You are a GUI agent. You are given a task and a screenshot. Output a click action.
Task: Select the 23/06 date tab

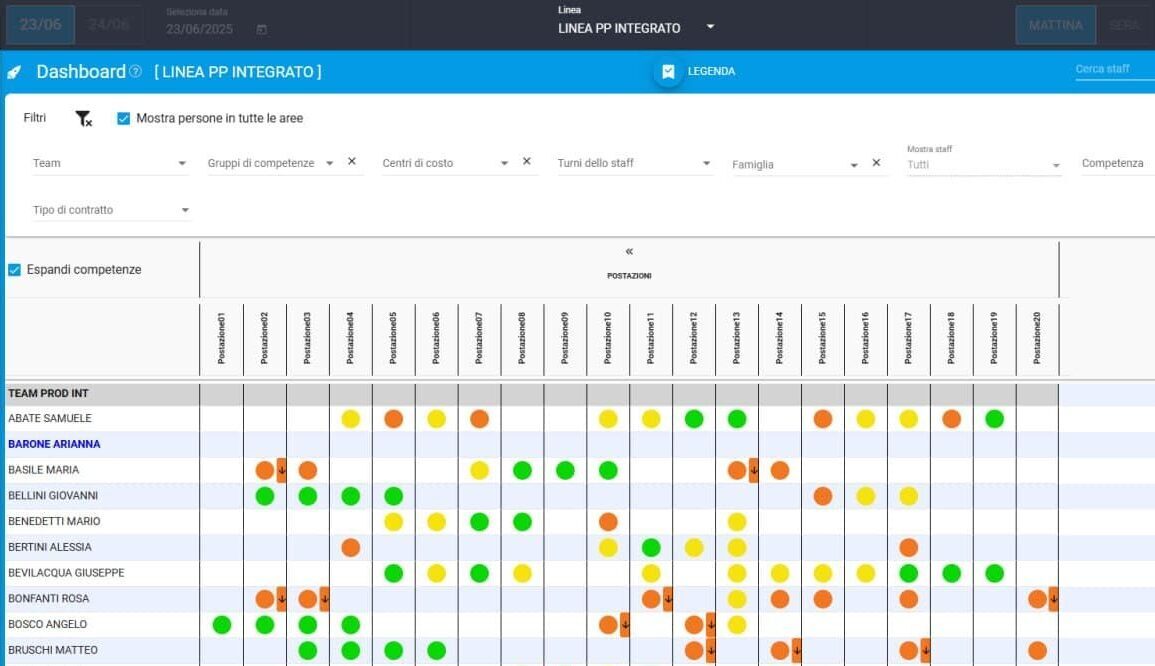[41, 25]
